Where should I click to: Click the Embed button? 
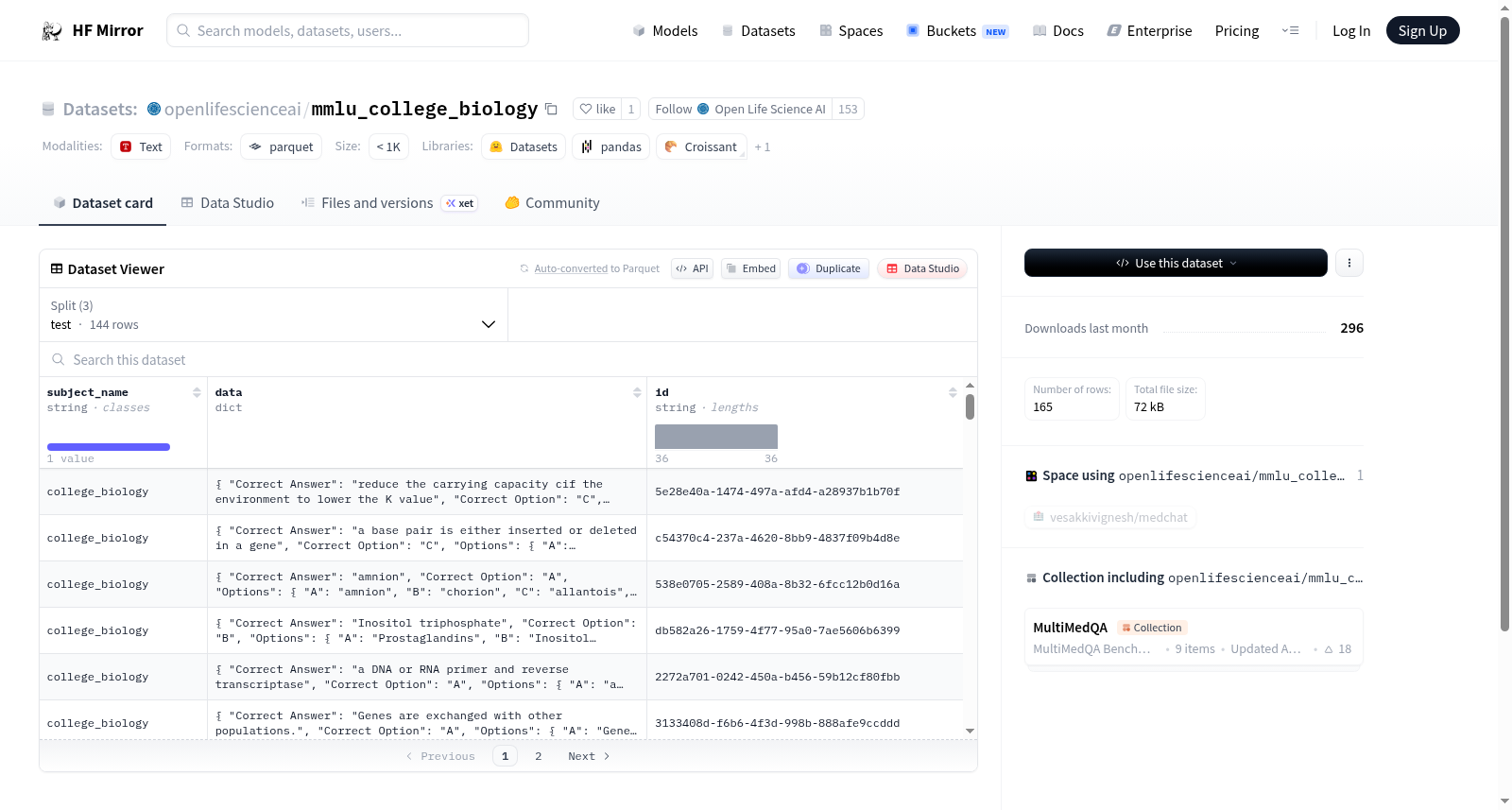pyautogui.click(x=750, y=268)
